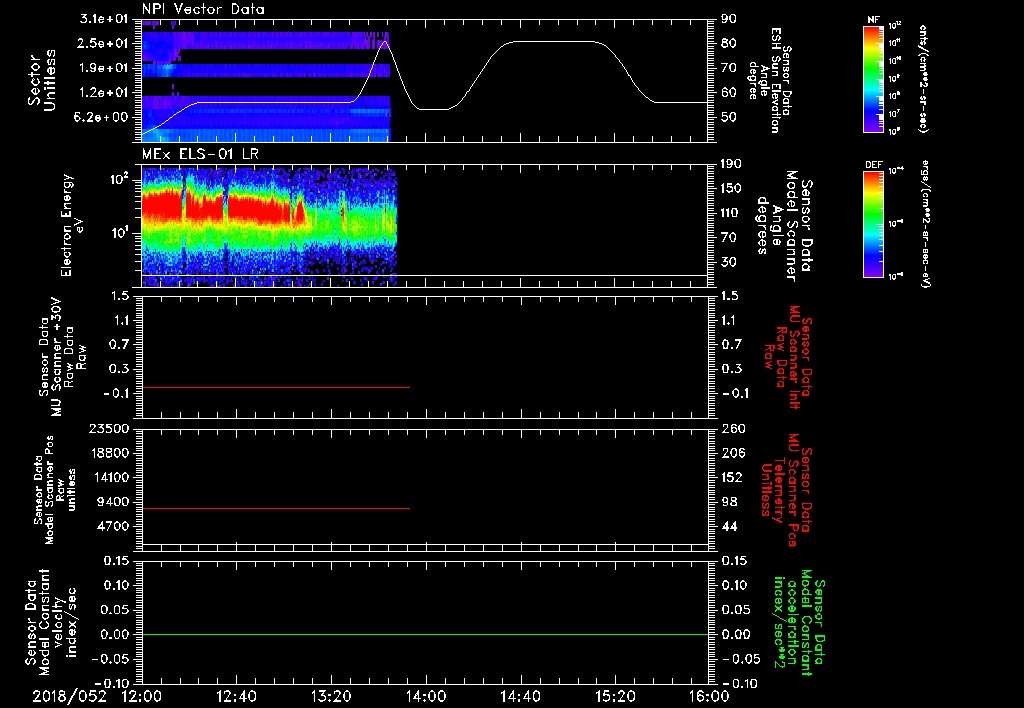
Task: Click the 16:00 time axis label
Action: [708, 696]
